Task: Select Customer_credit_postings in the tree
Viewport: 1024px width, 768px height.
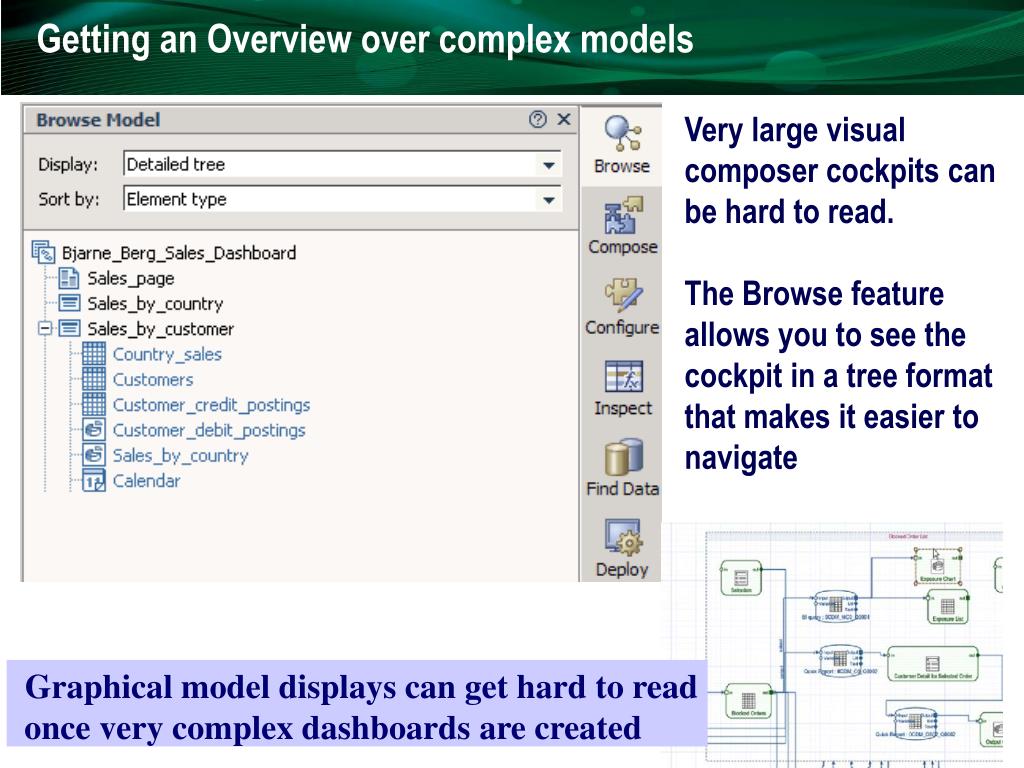Action: coord(210,405)
